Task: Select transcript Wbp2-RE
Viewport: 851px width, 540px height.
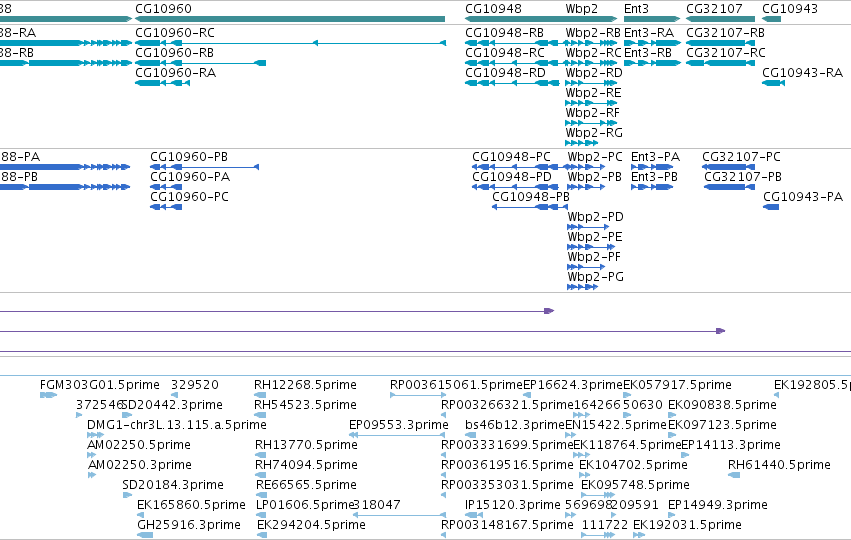Action: tap(593, 93)
